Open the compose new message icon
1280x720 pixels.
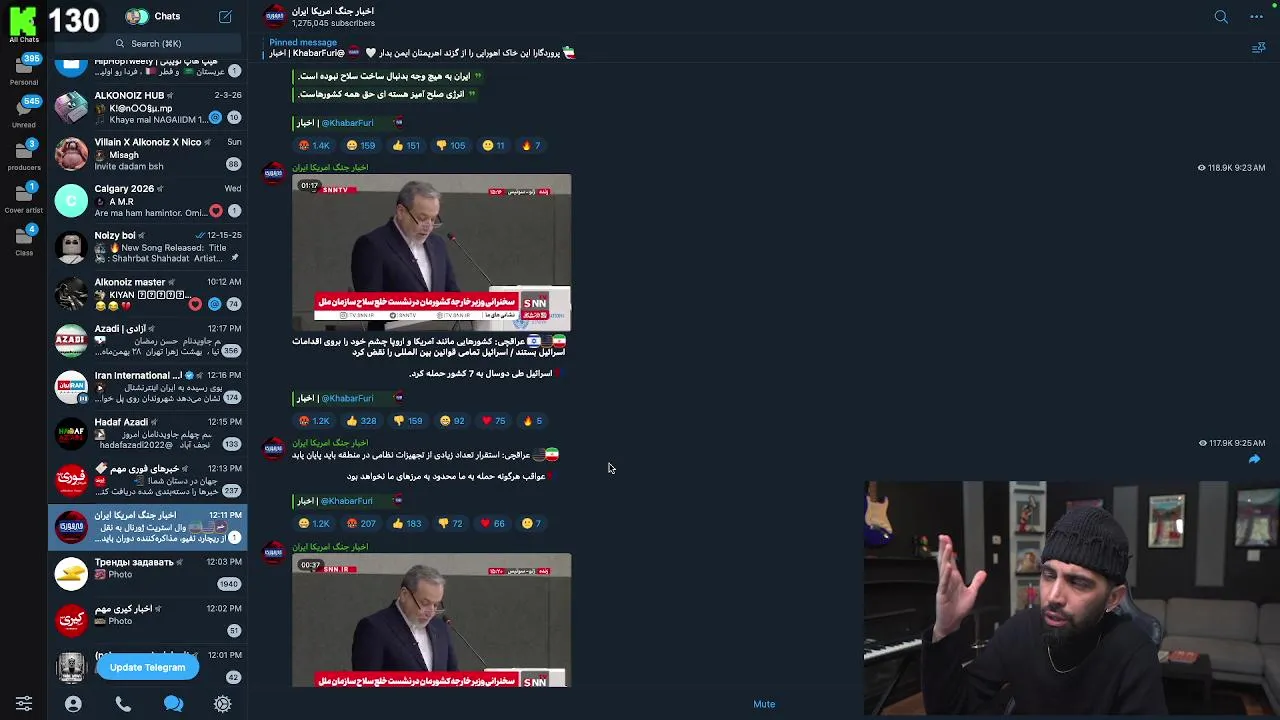pyautogui.click(x=225, y=16)
